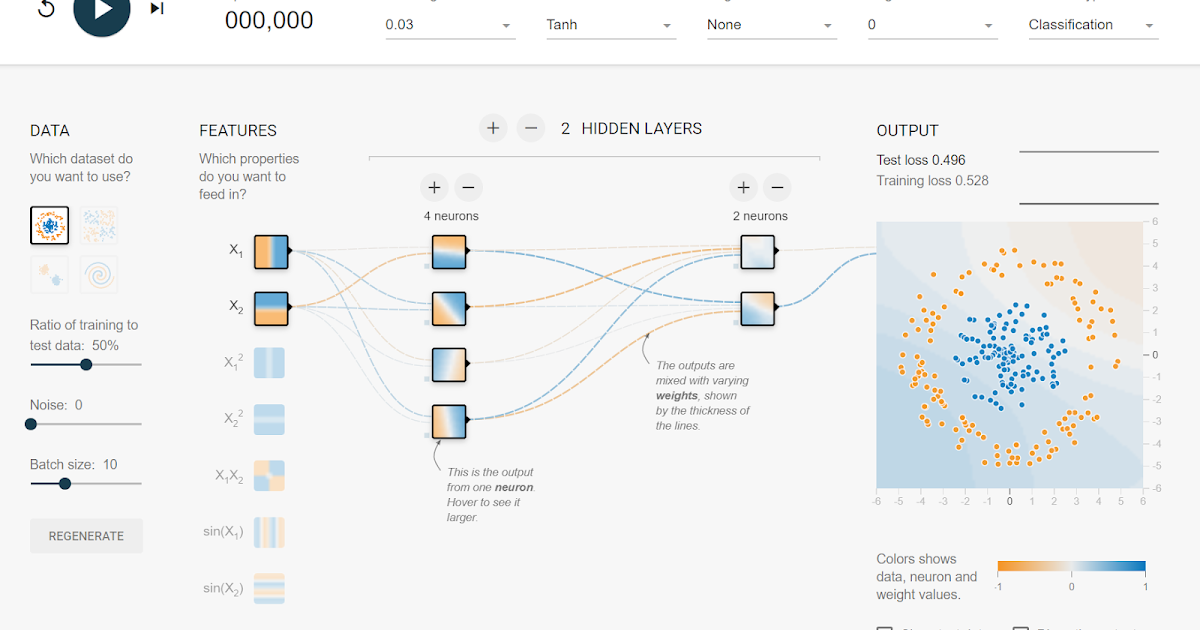This screenshot has width=1200, height=630.
Task: Add a hidden layer with the plus button
Action: click(492, 128)
